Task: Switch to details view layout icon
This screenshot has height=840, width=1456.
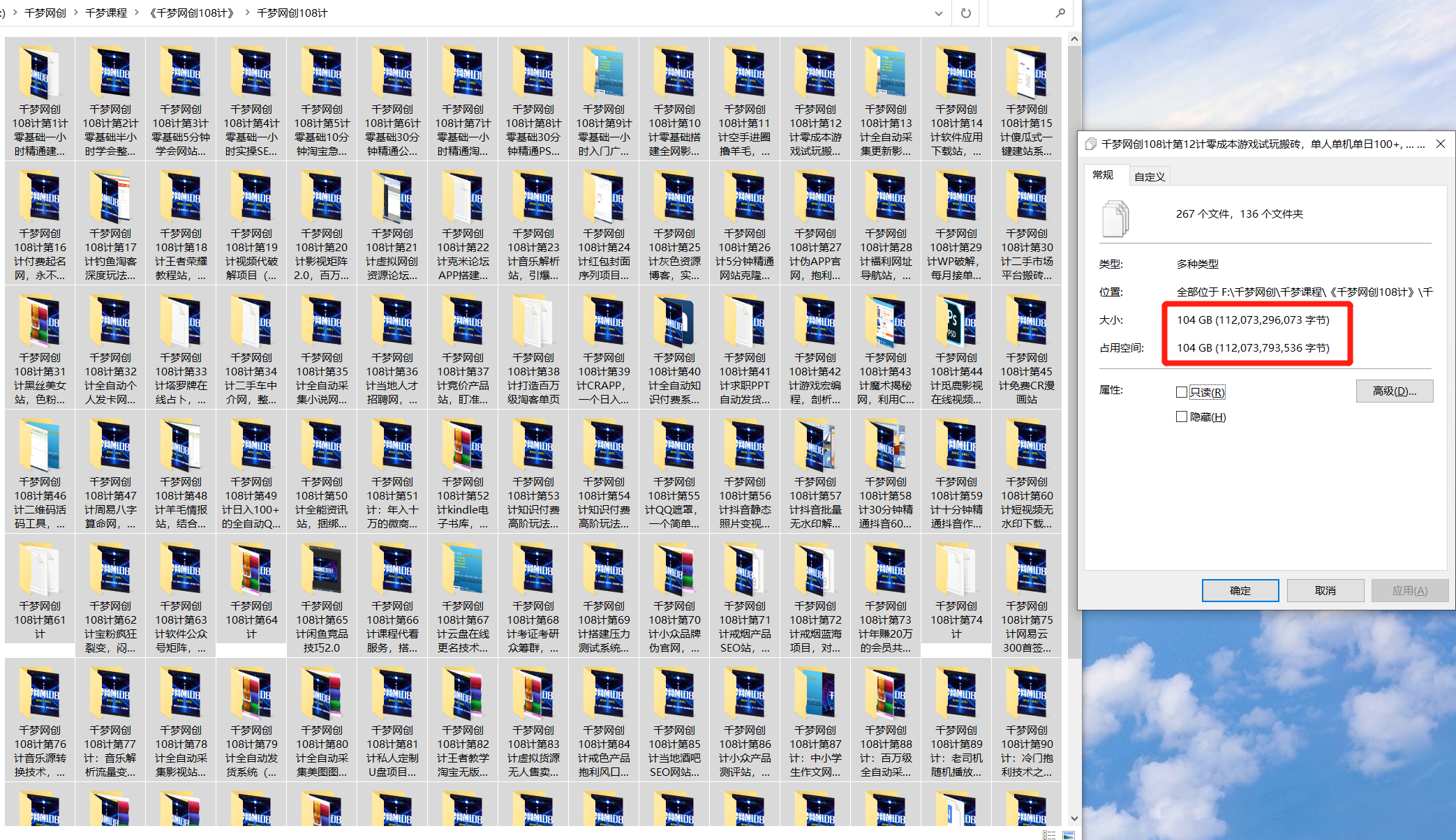Action: [1049, 835]
